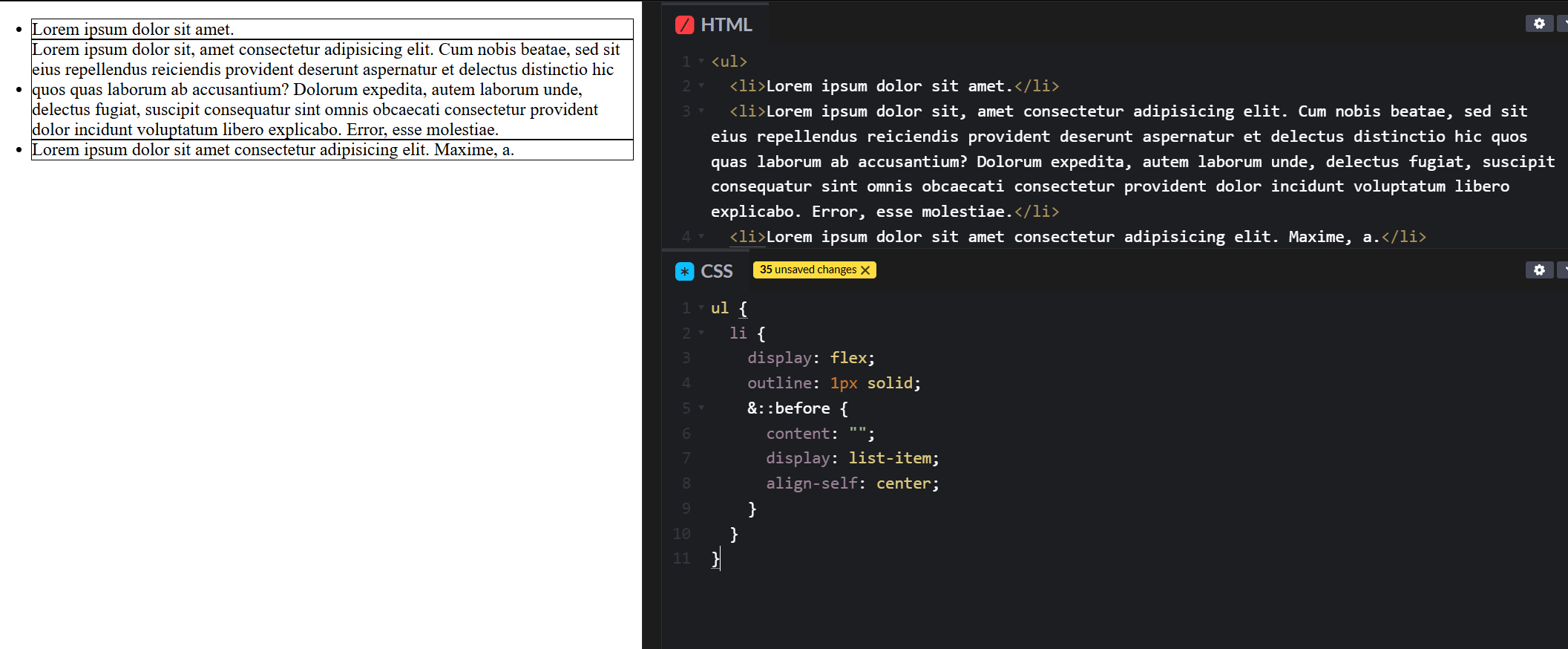Click CSS line number 11
Viewport: 1568px width, 649px height.
click(682, 558)
